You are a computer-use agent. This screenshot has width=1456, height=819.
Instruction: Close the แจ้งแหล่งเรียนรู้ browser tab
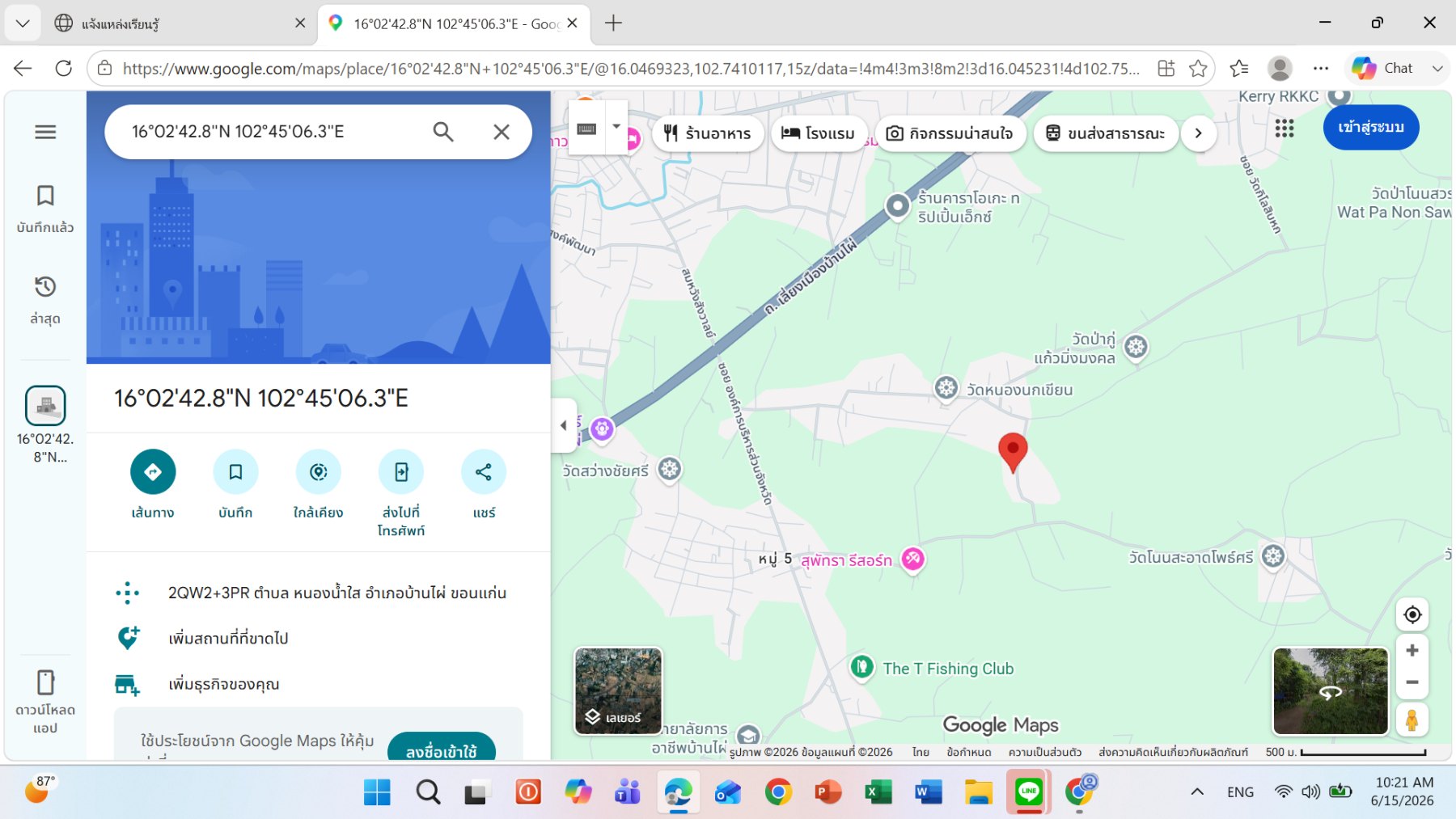tap(300, 23)
